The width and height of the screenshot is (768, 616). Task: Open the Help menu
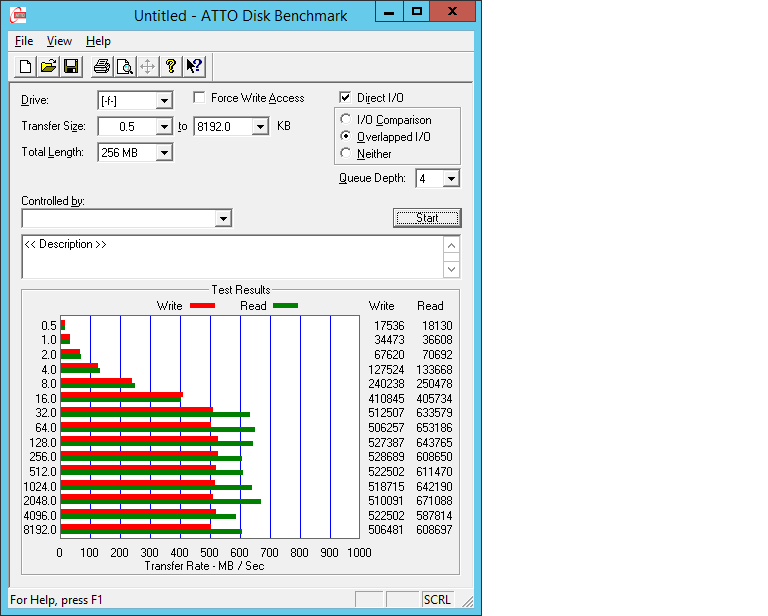click(98, 41)
